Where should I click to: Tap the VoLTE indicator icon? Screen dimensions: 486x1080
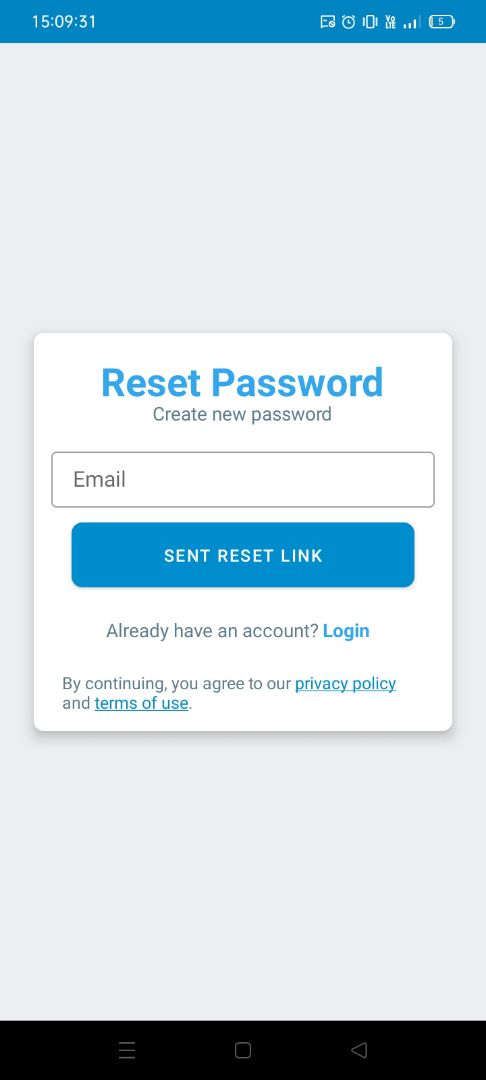391,22
